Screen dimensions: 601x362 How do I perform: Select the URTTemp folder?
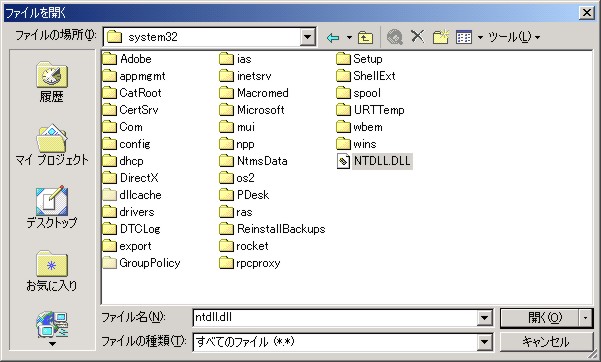[x=371, y=110]
